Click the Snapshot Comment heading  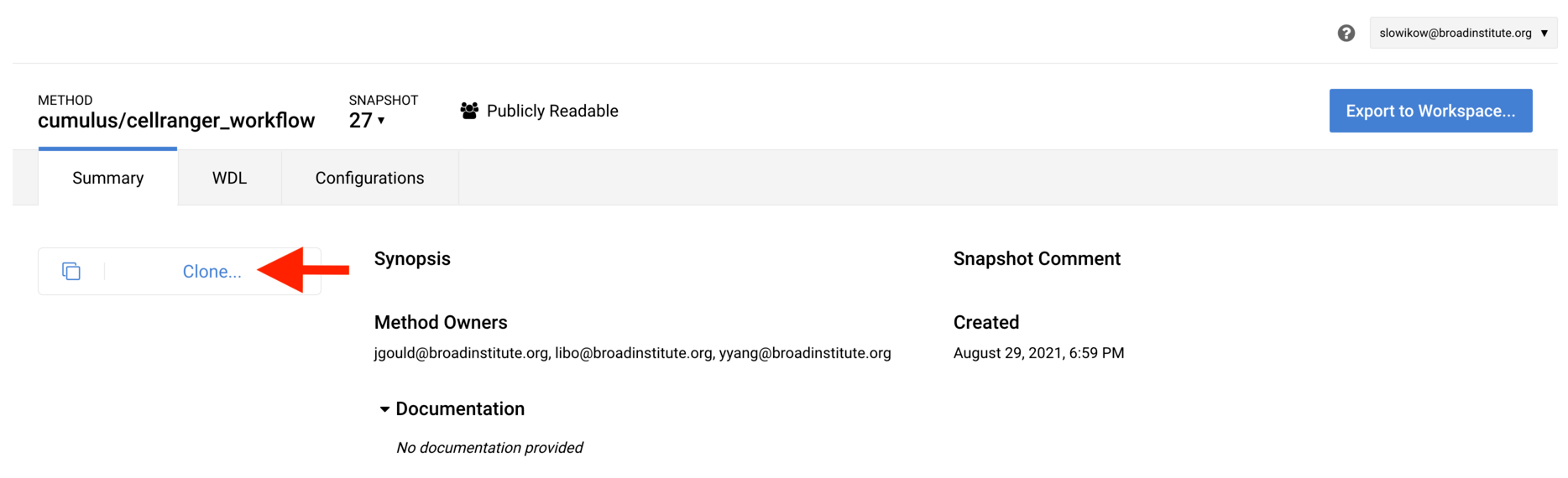click(x=1037, y=258)
